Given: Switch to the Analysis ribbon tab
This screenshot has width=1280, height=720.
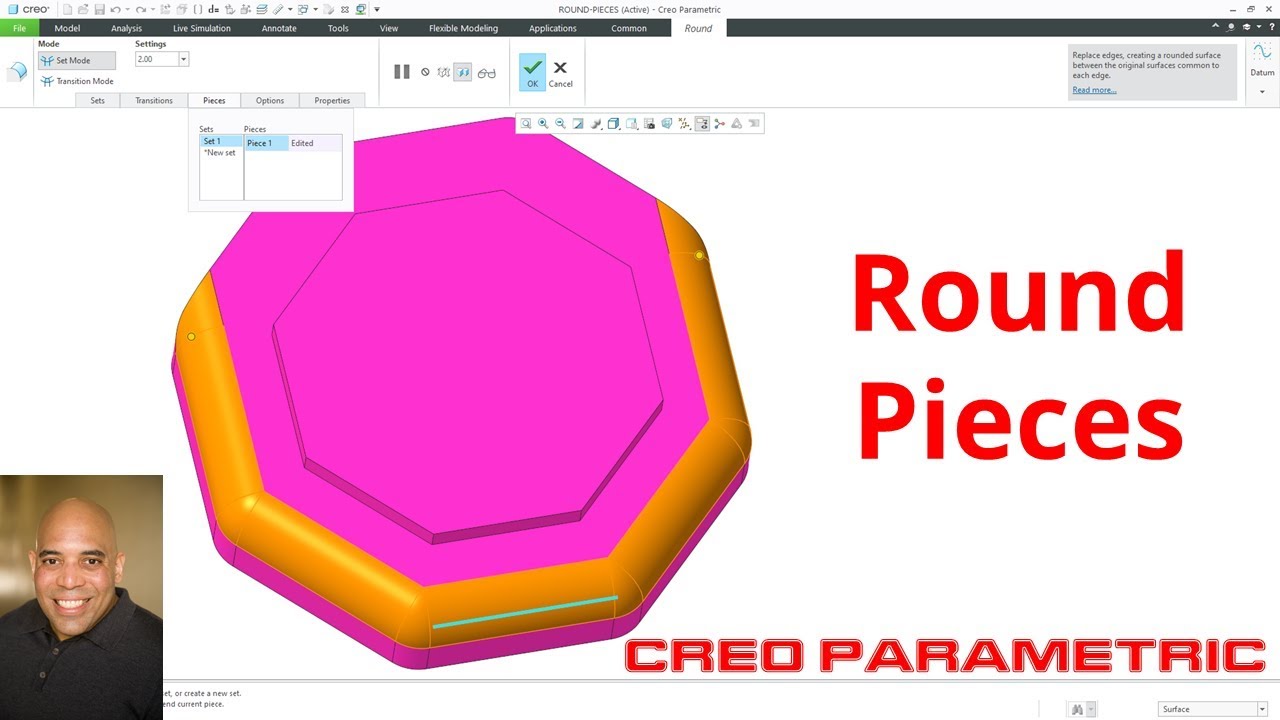Looking at the screenshot, I should [x=126, y=28].
